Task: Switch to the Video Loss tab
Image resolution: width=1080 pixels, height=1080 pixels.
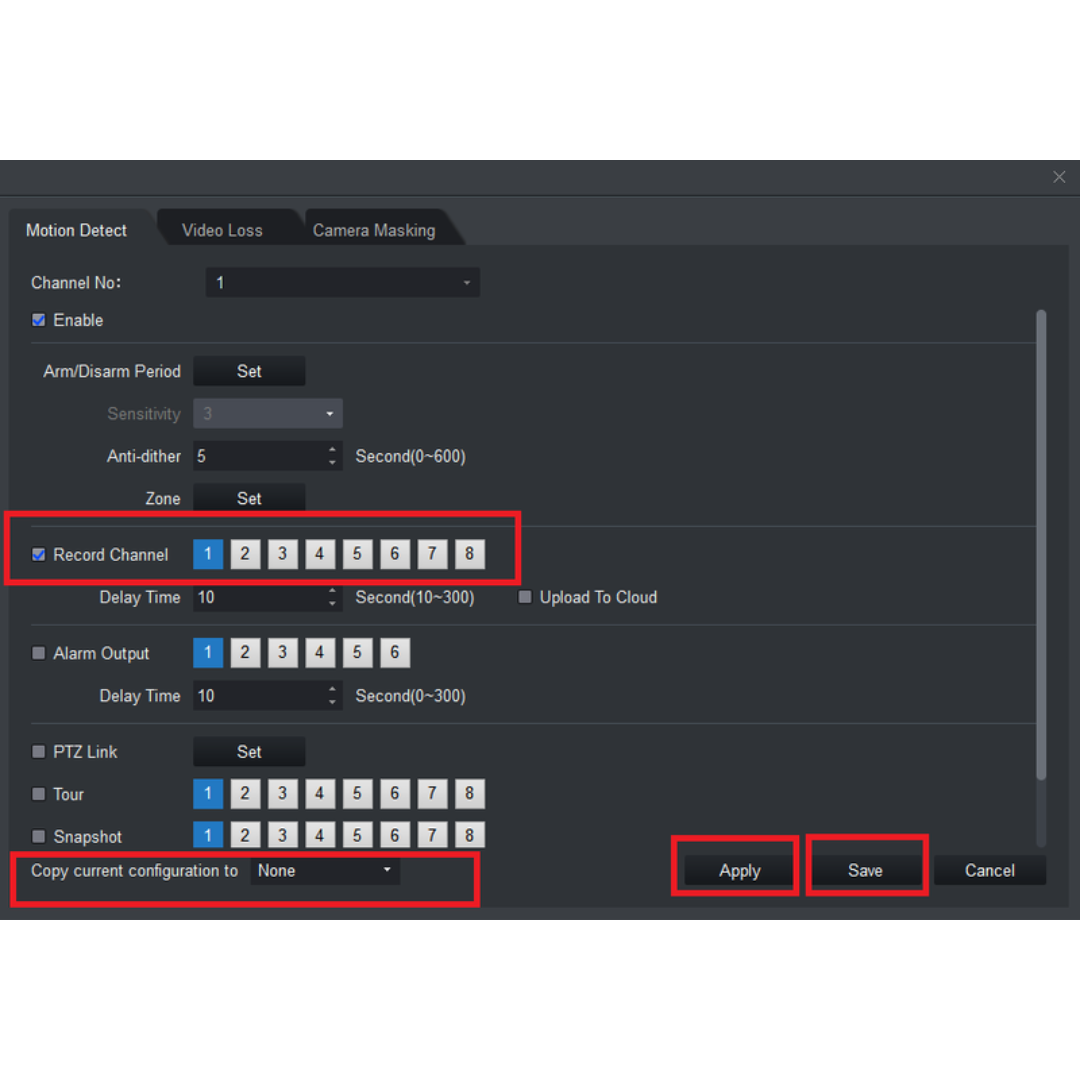Action: [222, 230]
